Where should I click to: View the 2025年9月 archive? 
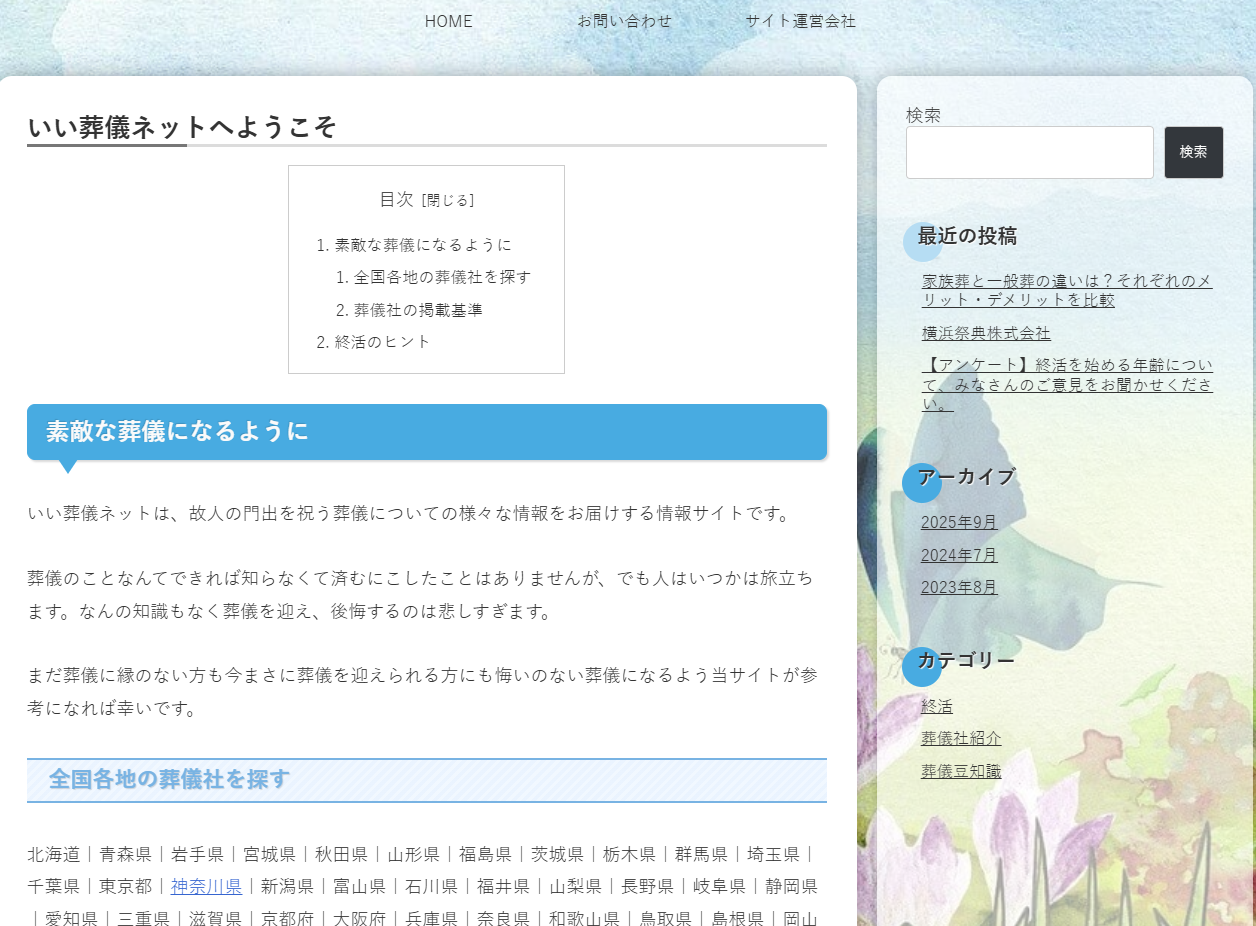tap(959, 522)
